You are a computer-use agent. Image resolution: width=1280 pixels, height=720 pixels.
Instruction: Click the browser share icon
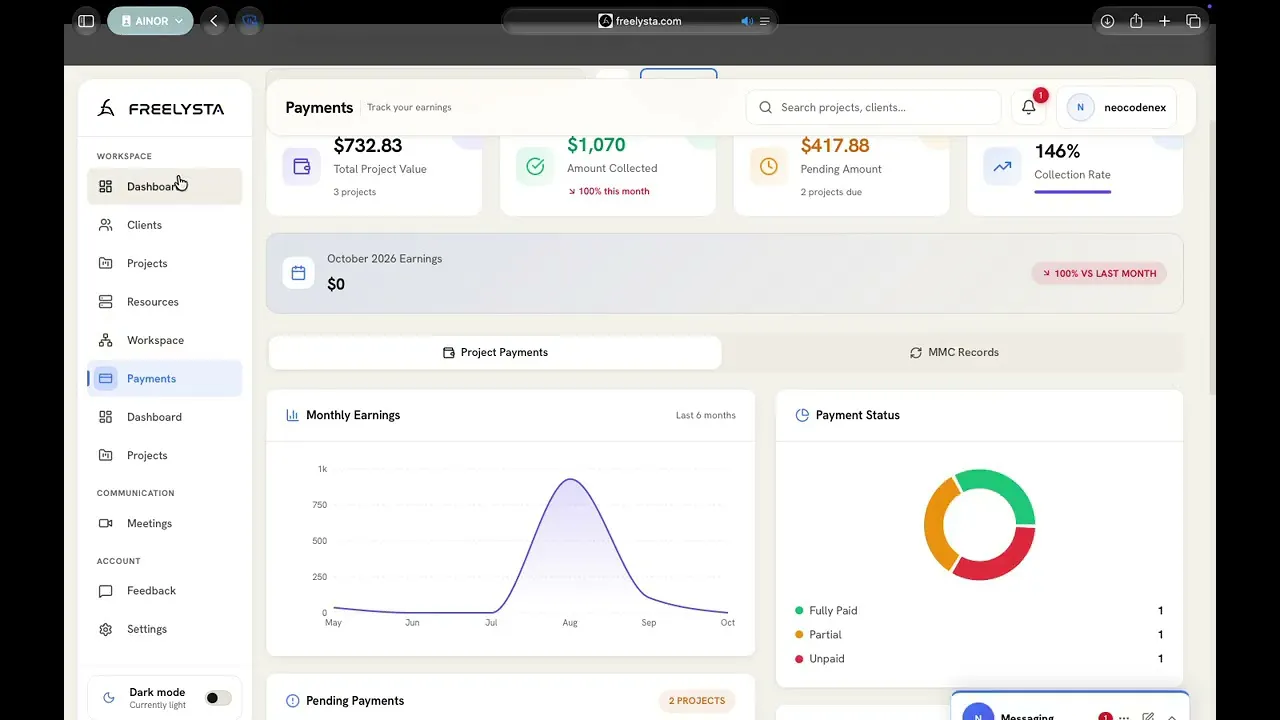tap(1136, 21)
